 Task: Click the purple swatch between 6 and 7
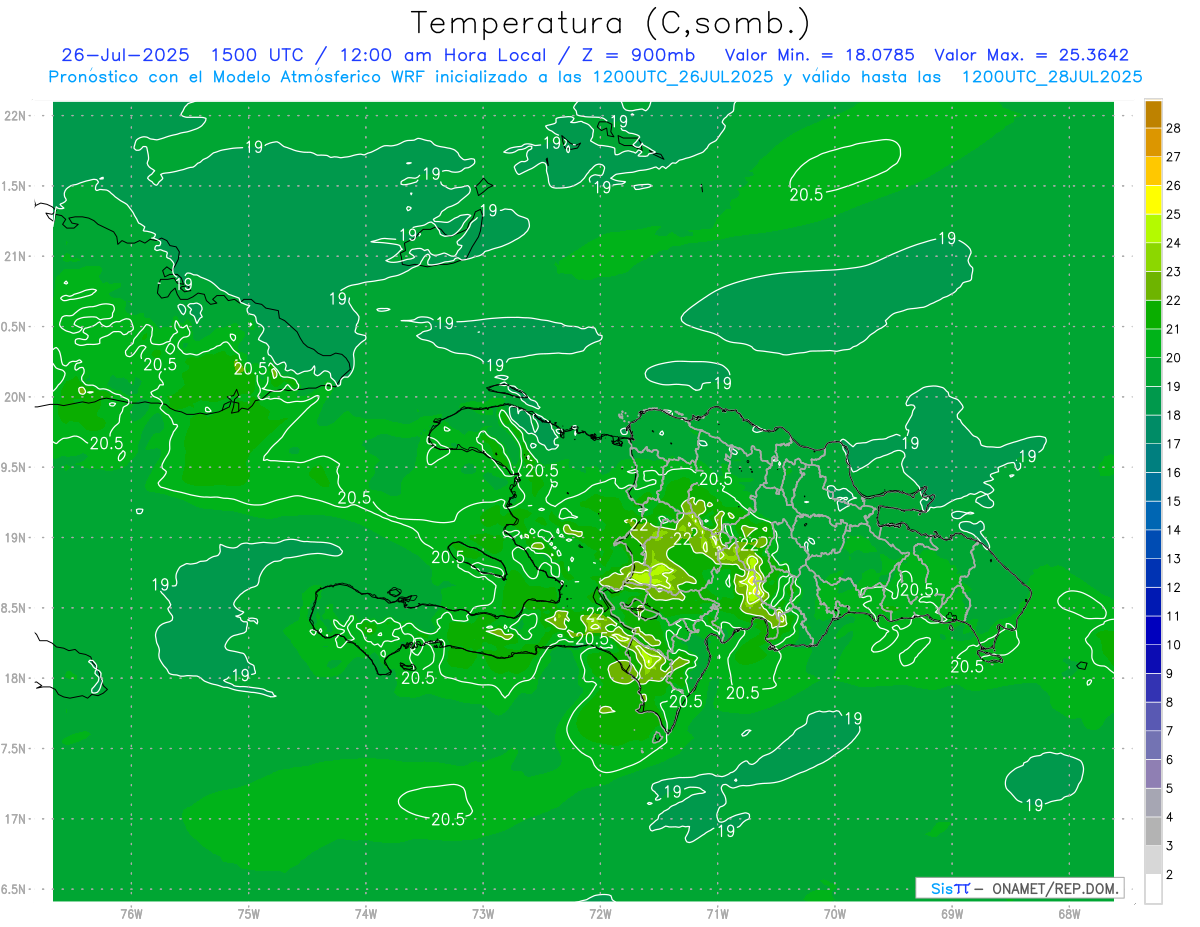1153,745
